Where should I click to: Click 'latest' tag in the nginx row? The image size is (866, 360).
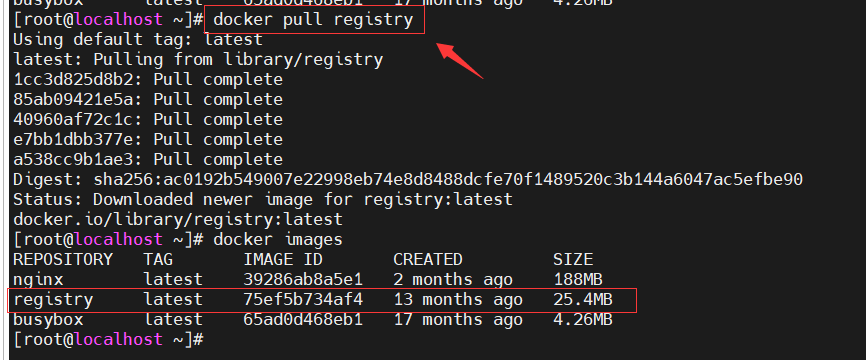point(173,279)
